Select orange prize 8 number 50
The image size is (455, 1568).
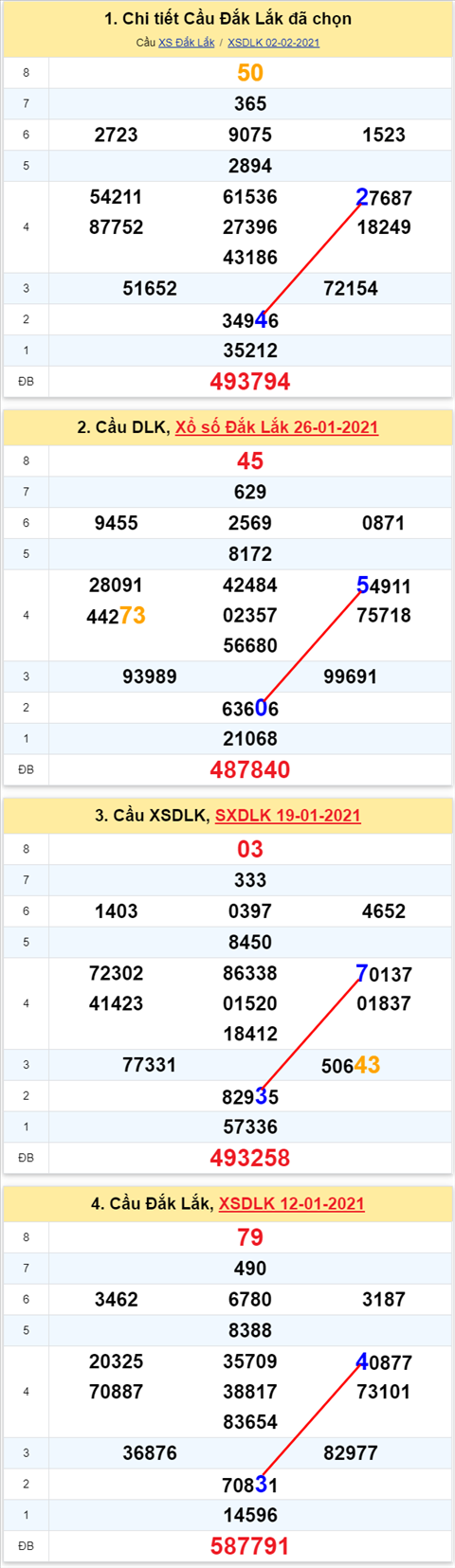tap(250, 73)
